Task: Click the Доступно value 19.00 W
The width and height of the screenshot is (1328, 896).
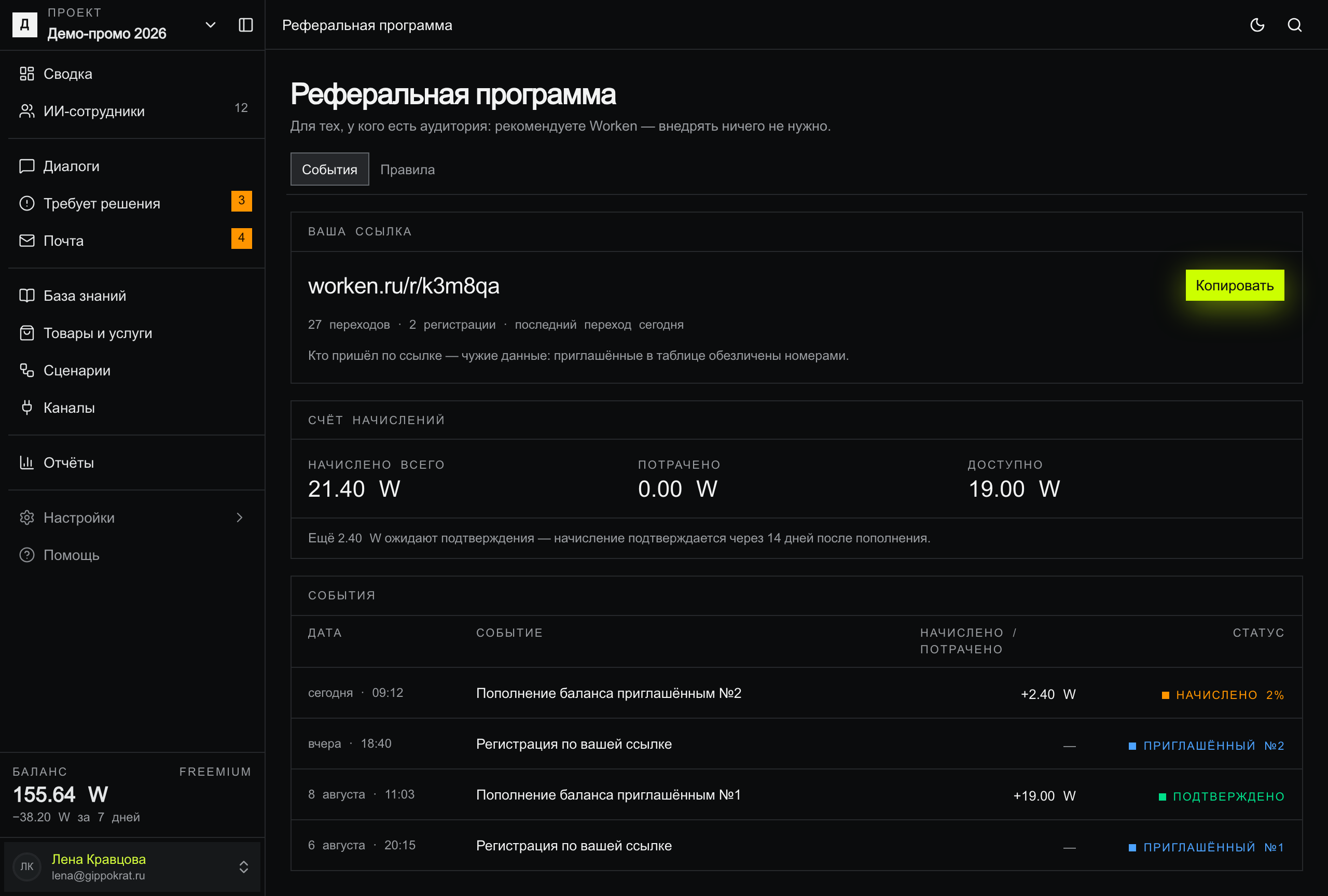Action: [x=1014, y=489]
